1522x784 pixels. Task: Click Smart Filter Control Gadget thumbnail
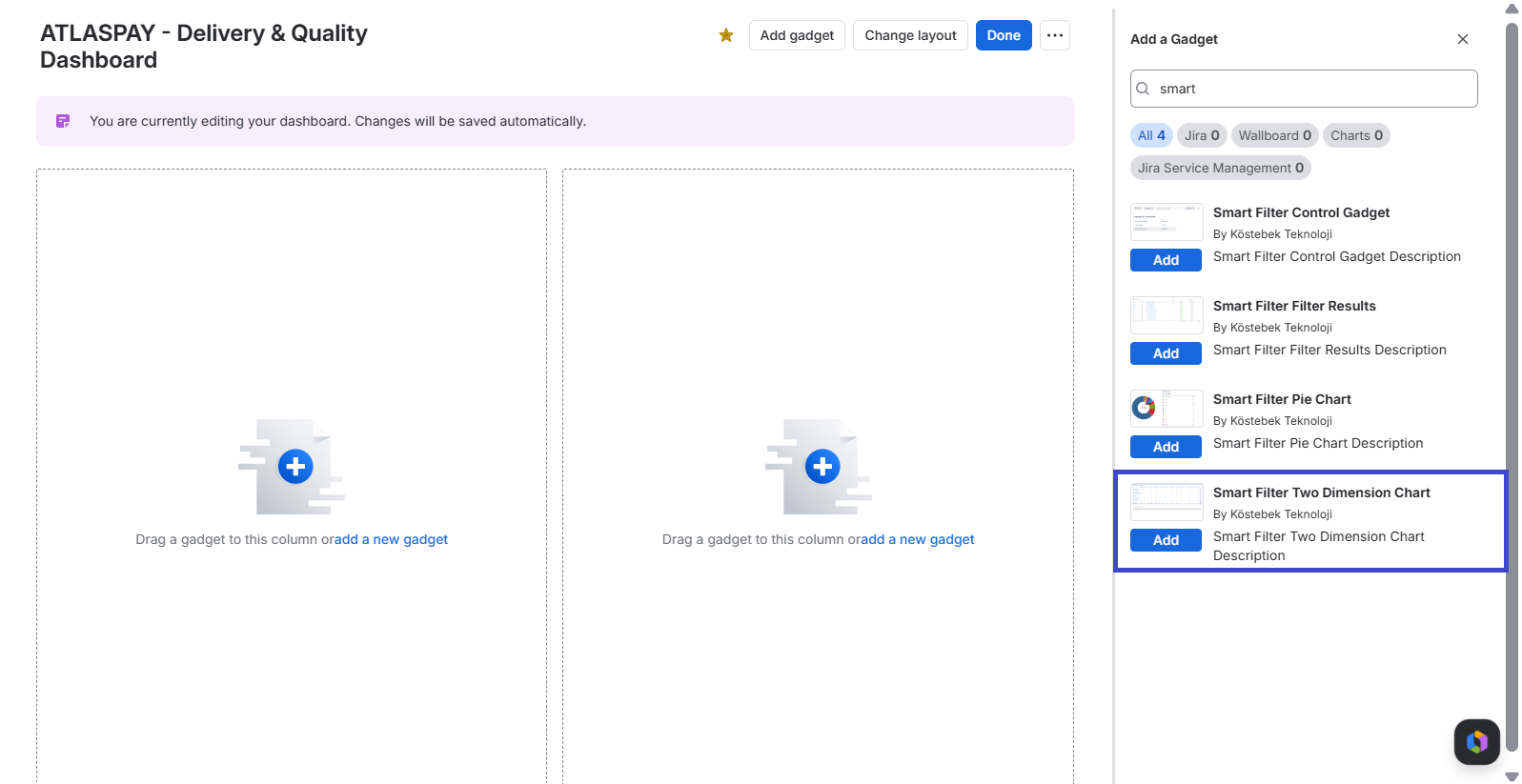point(1167,221)
